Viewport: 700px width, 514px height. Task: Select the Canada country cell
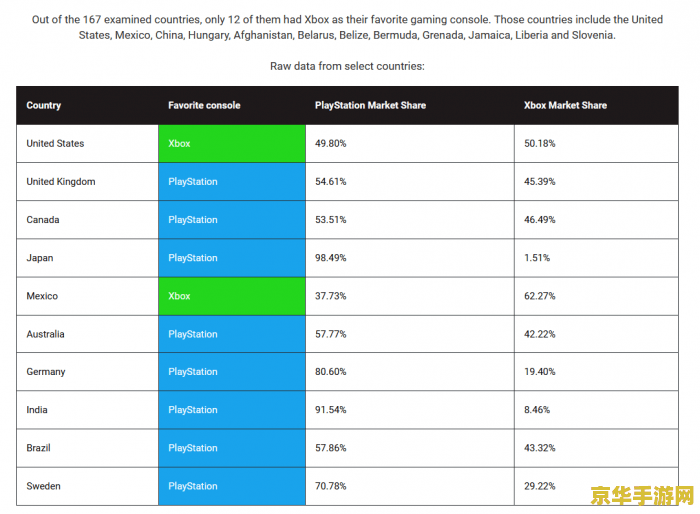[x=43, y=220]
